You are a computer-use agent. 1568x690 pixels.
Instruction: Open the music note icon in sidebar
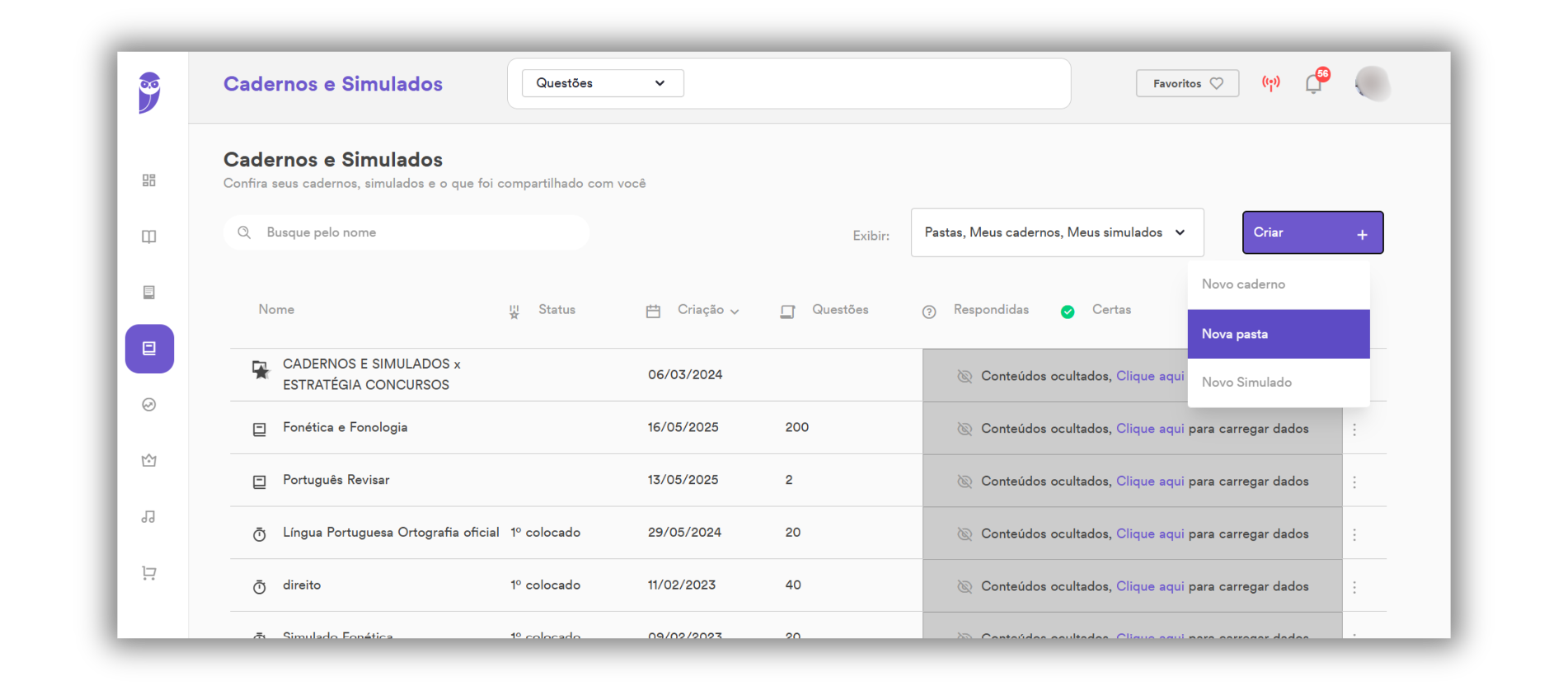[148, 517]
